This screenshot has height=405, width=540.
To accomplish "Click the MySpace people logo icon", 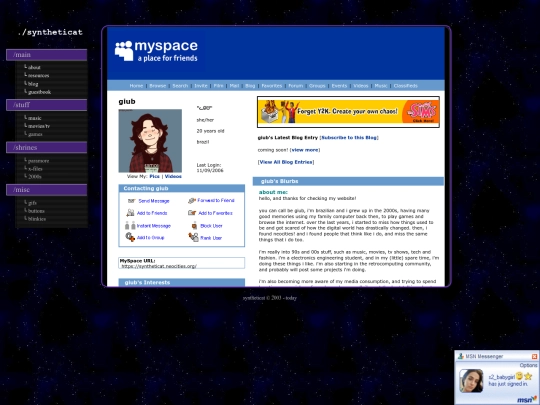I will pyautogui.click(x=124, y=51).
